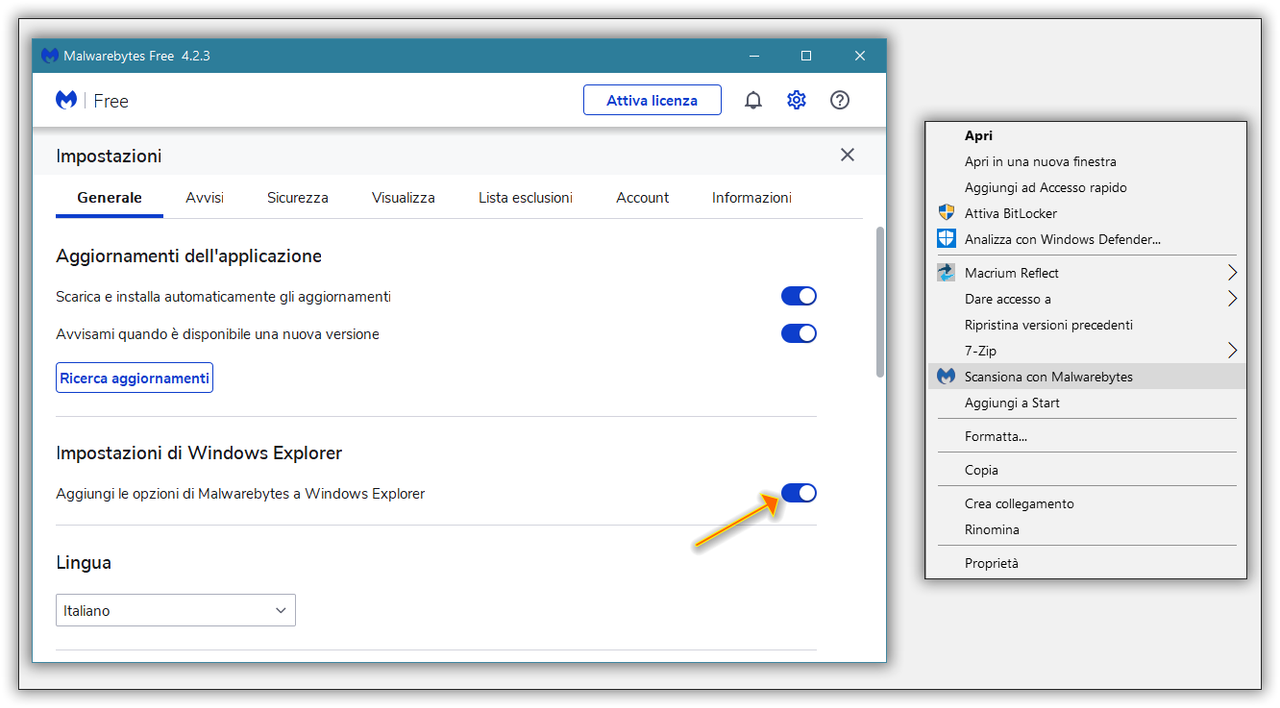Click the Malwarebytes icon in the context menu

point(946,377)
